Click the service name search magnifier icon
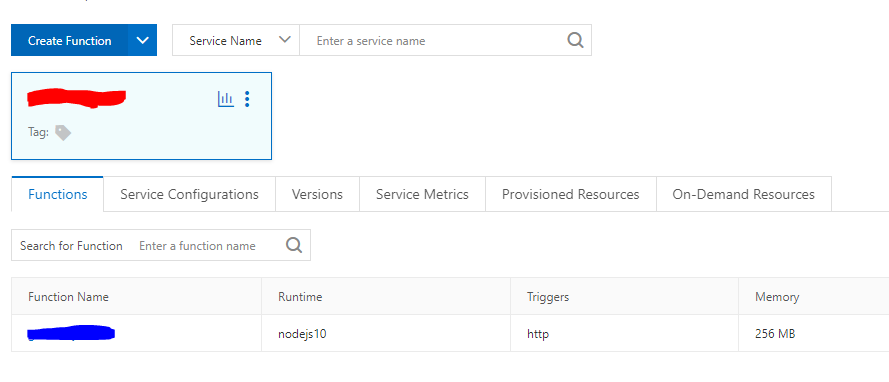 pyautogui.click(x=575, y=40)
